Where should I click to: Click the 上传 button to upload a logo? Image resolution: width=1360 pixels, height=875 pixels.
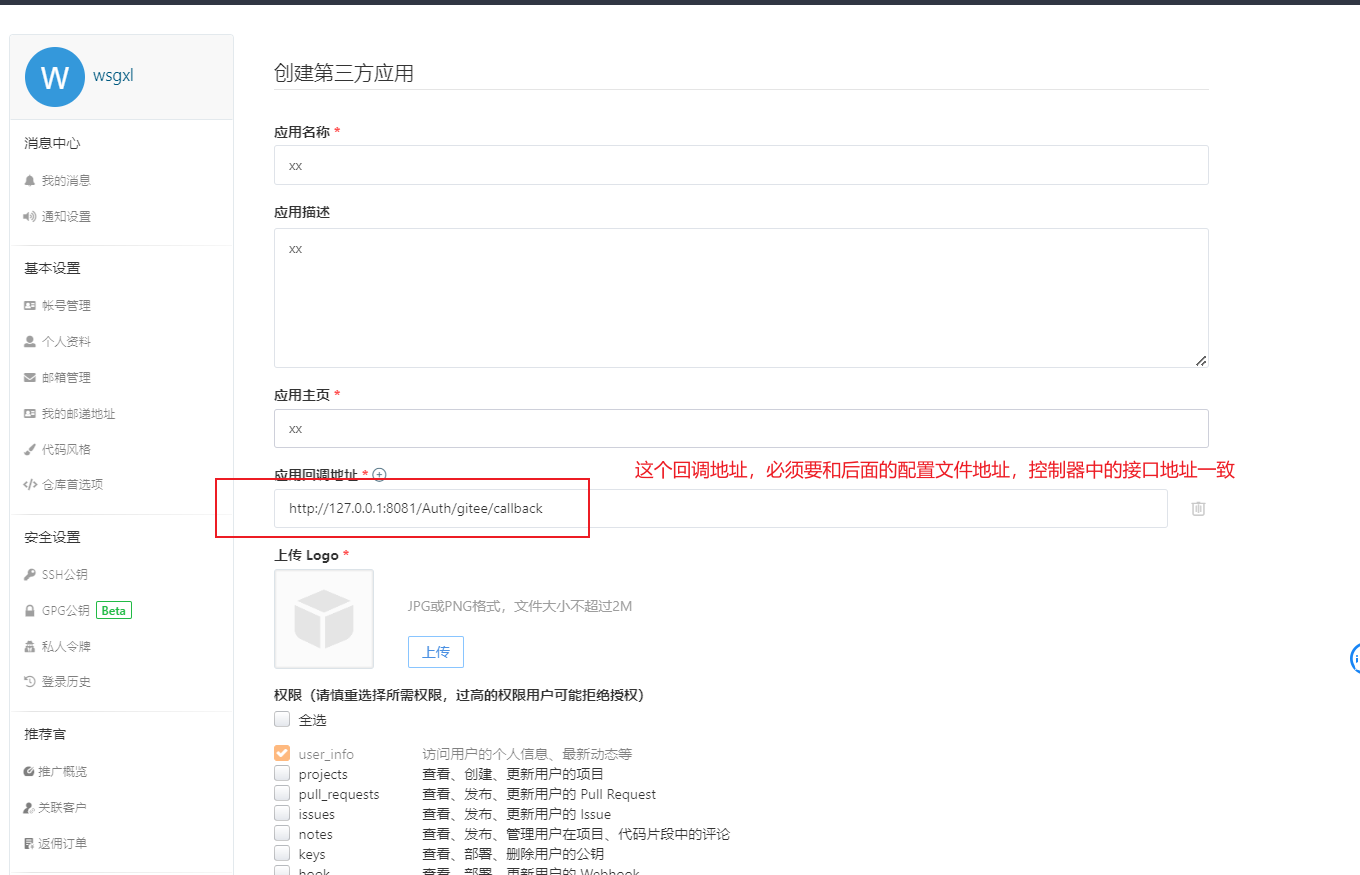click(x=435, y=651)
